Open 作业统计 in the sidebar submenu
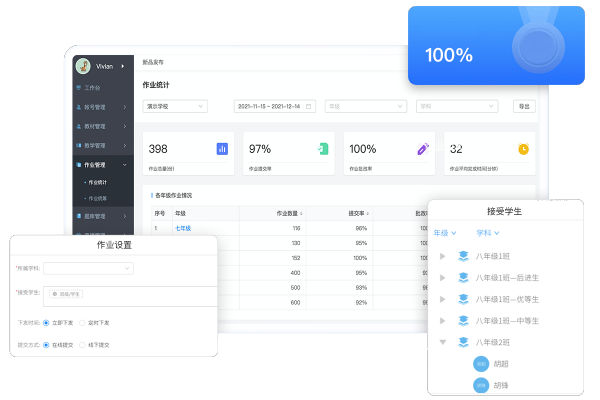 point(98,183)
